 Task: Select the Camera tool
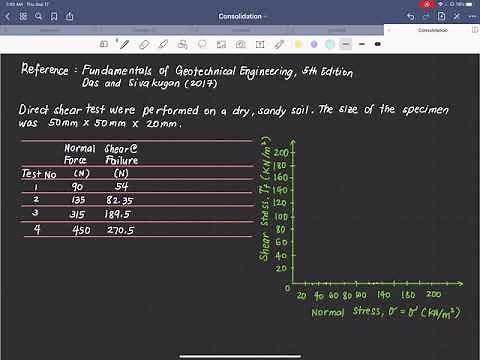coord(241,44)
